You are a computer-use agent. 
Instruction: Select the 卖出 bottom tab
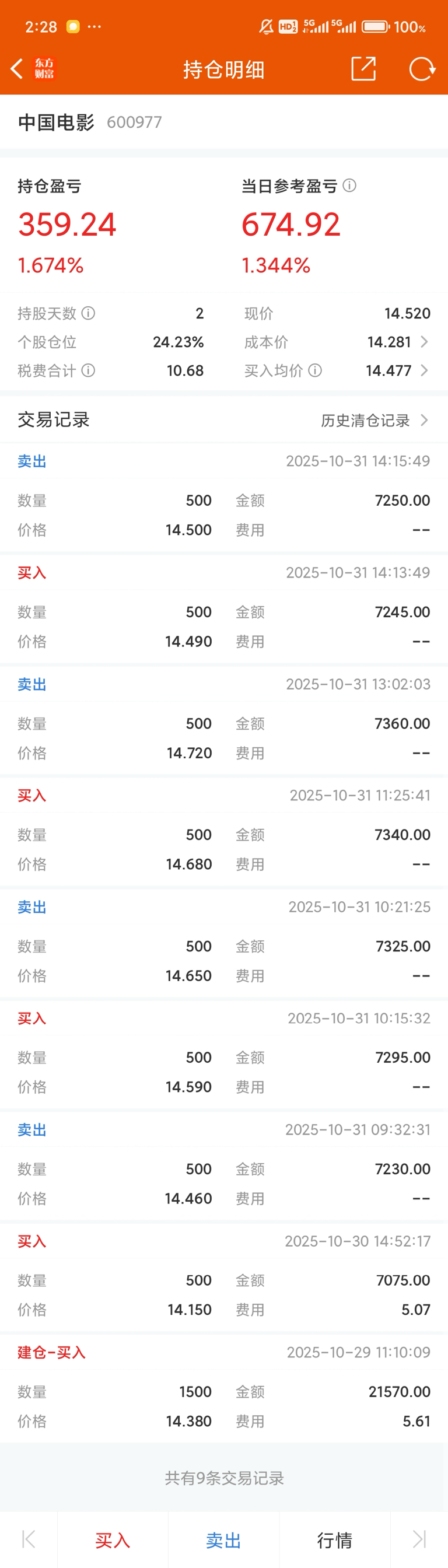pyautogui.click(x=223, y=1540)
